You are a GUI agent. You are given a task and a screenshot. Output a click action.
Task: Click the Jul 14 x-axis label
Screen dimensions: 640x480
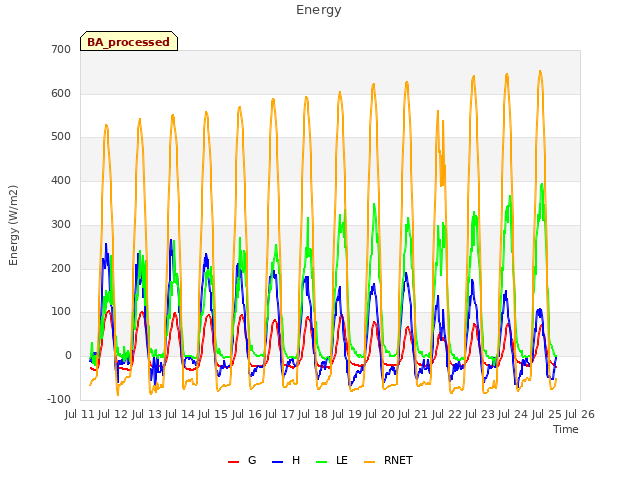(180, 415)
